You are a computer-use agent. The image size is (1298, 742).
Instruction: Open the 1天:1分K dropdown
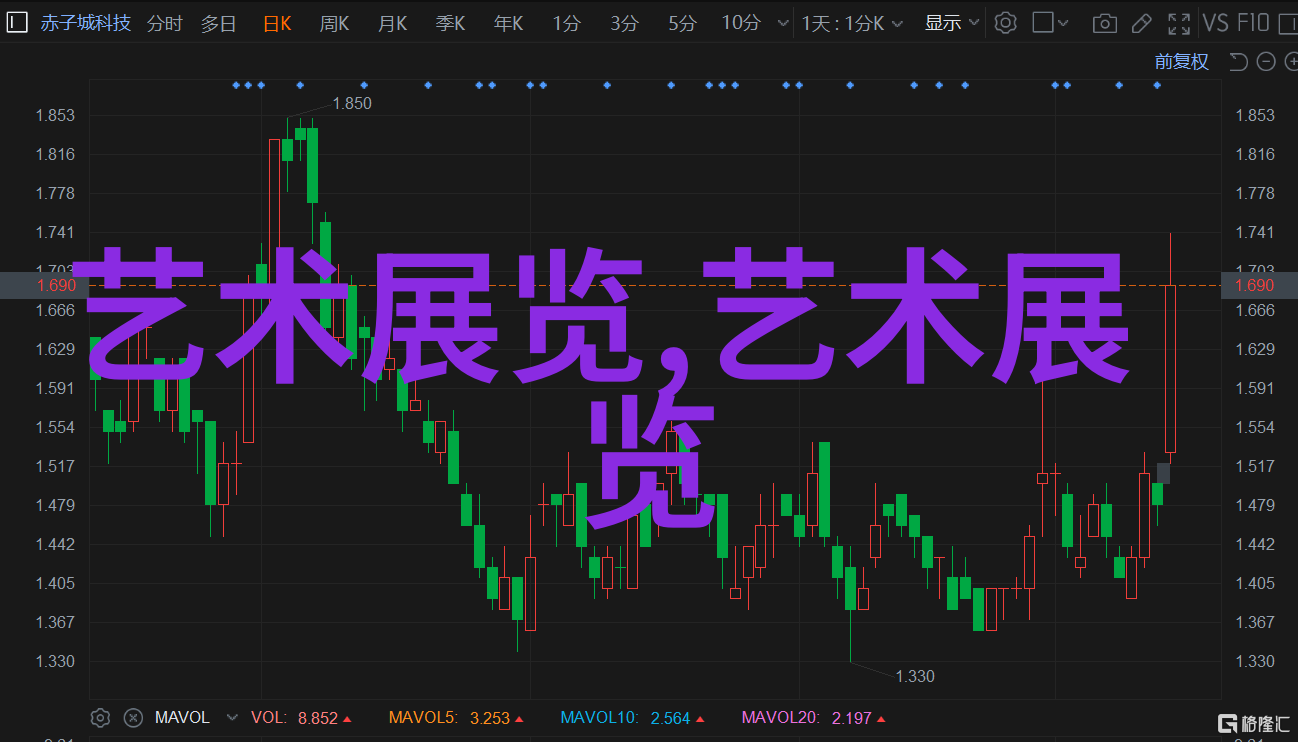852,22
